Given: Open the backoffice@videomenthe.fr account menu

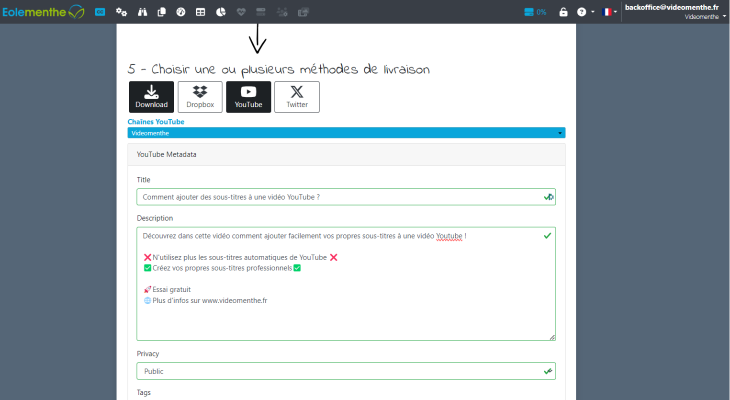Looking at the screenshot, I should coord(675,12).
